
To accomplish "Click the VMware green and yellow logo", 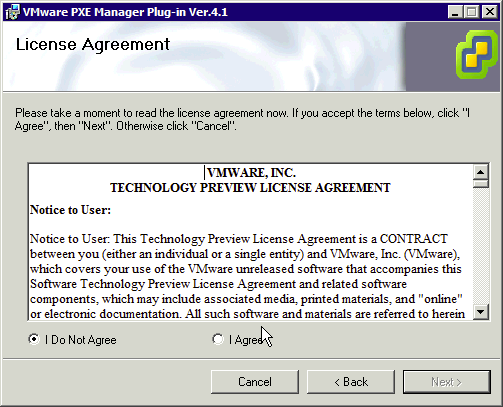I will tap(477, 55).
